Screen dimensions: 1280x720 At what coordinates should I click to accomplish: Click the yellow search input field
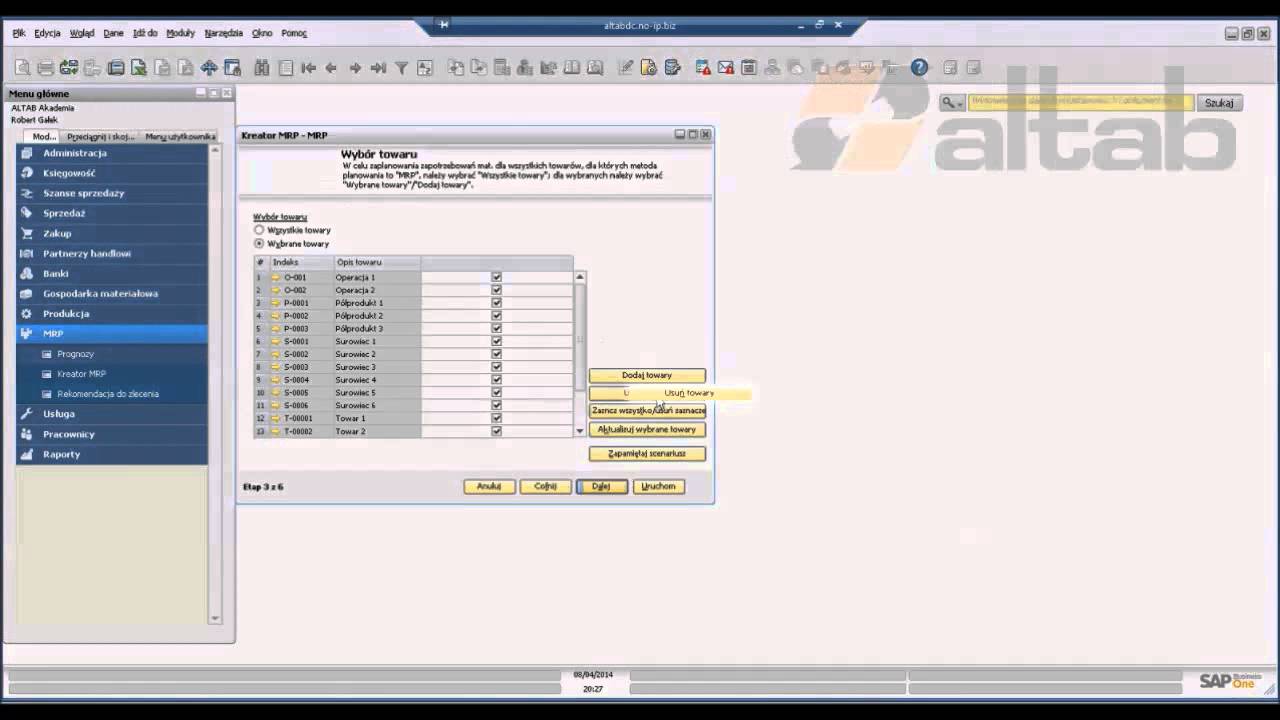(x=1081, y=102)
